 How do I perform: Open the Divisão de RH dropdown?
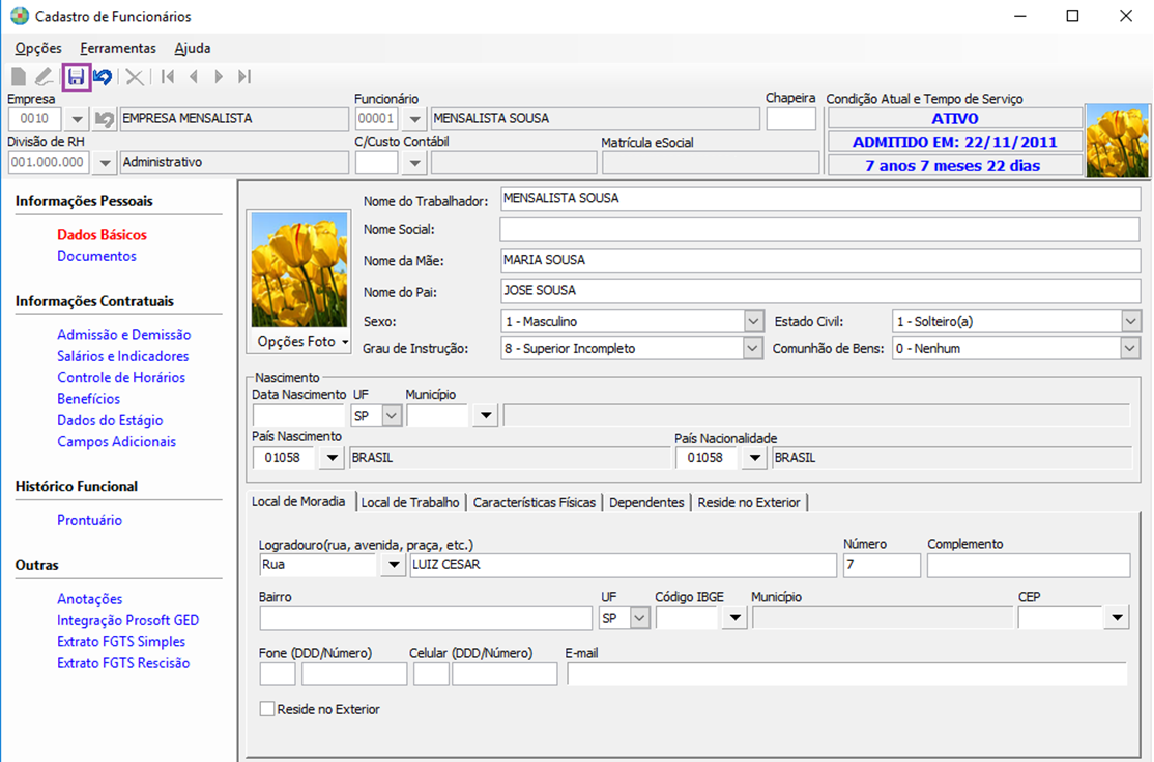click(x=105, y=163)
